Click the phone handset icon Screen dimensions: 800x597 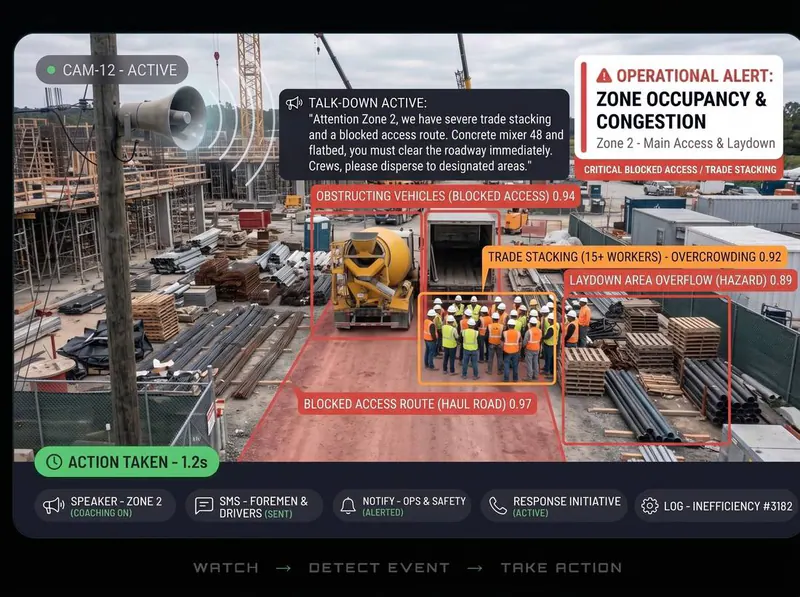point(497,506)
